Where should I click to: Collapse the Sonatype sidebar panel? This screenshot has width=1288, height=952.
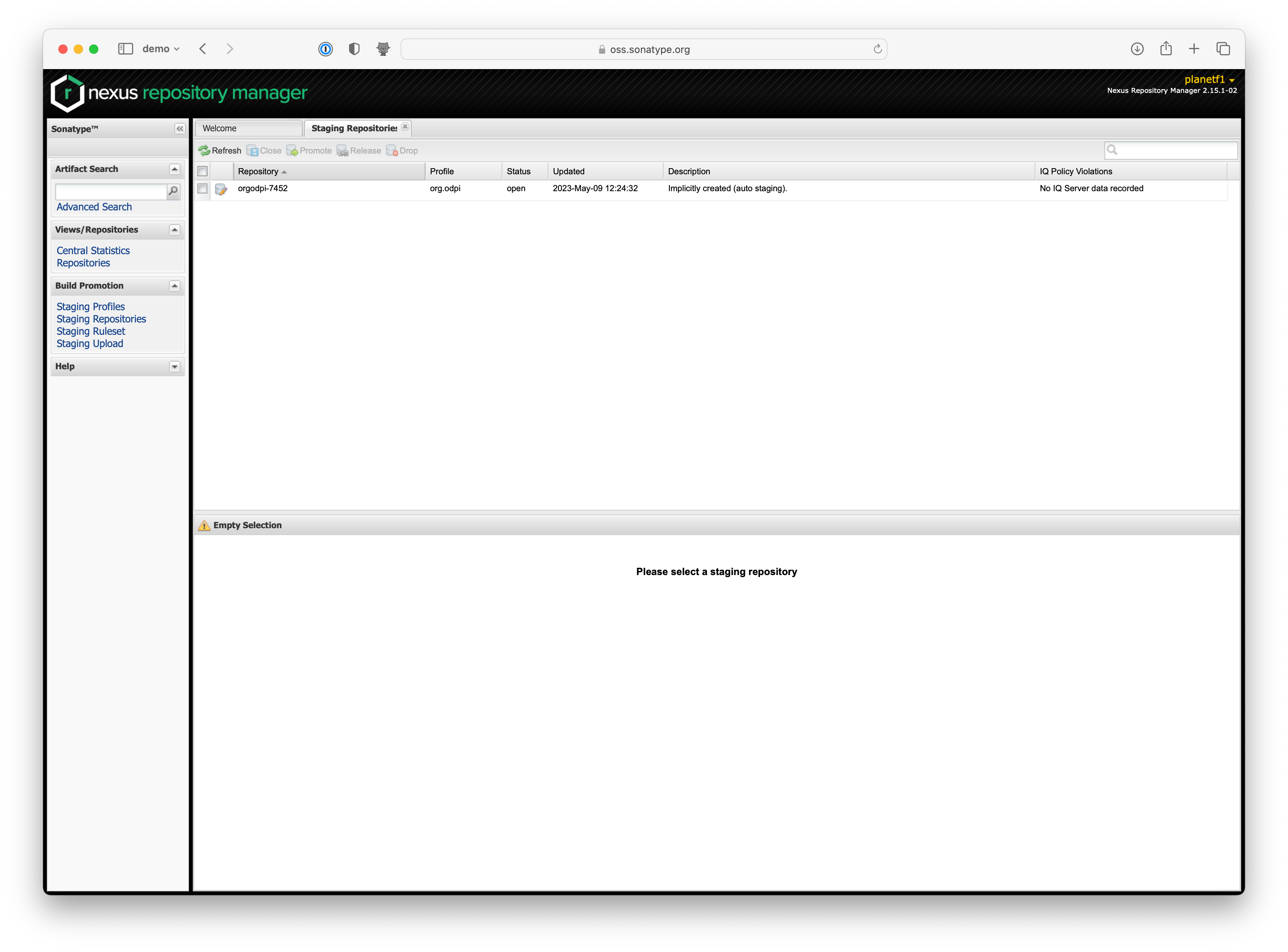click(x=180, y=129)
